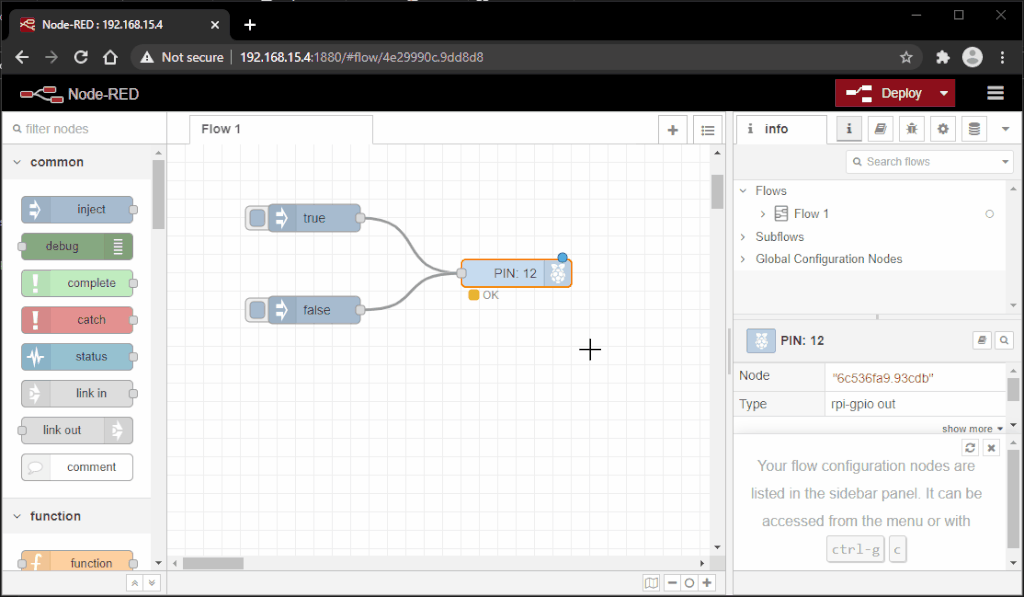
Task: Trigger the false inject node button
Action: 257,310
